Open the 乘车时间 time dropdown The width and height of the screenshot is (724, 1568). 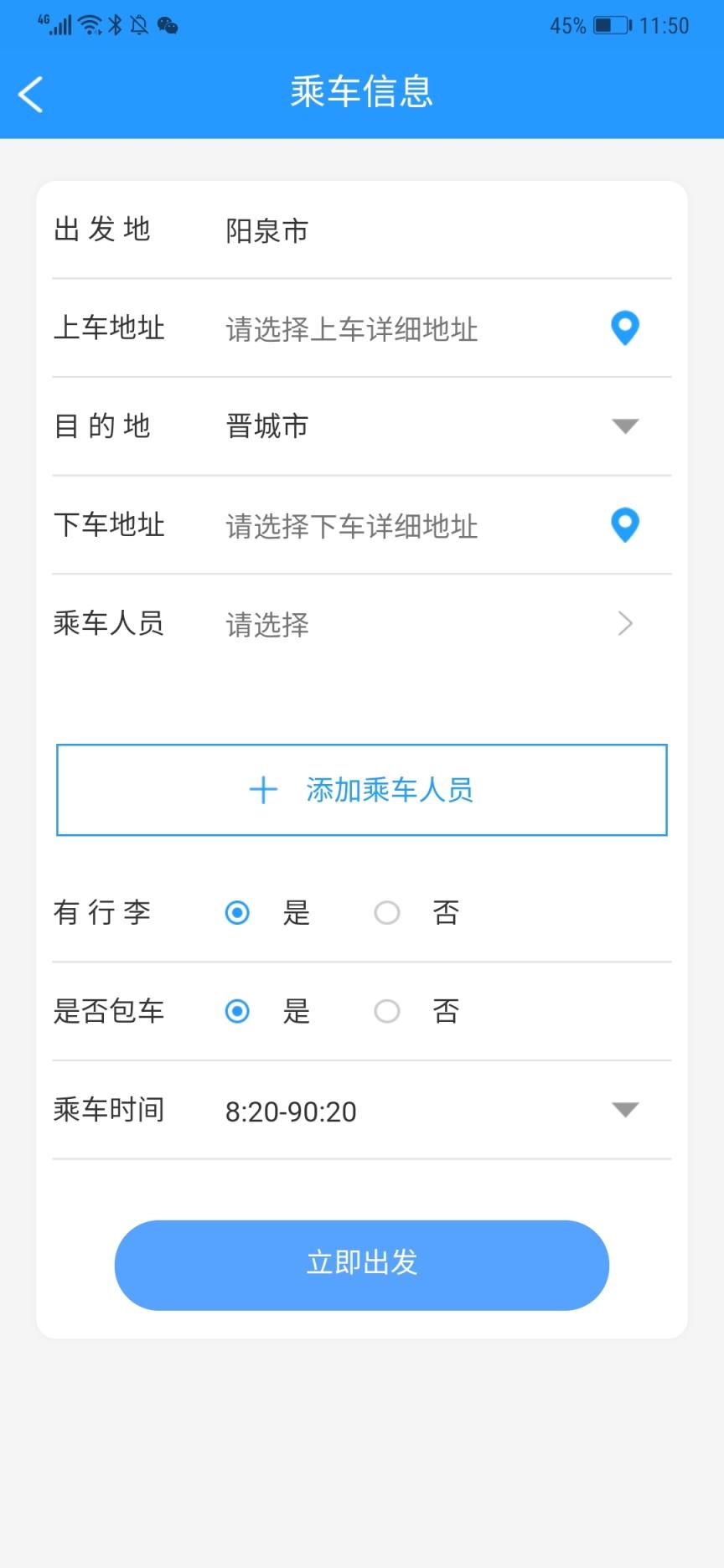[625, 1110]
